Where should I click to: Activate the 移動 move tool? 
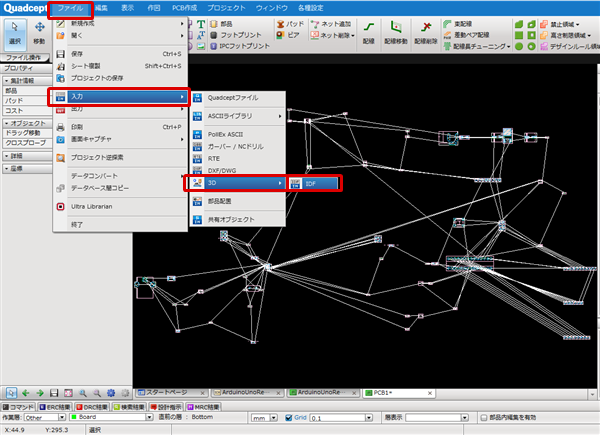39,34
